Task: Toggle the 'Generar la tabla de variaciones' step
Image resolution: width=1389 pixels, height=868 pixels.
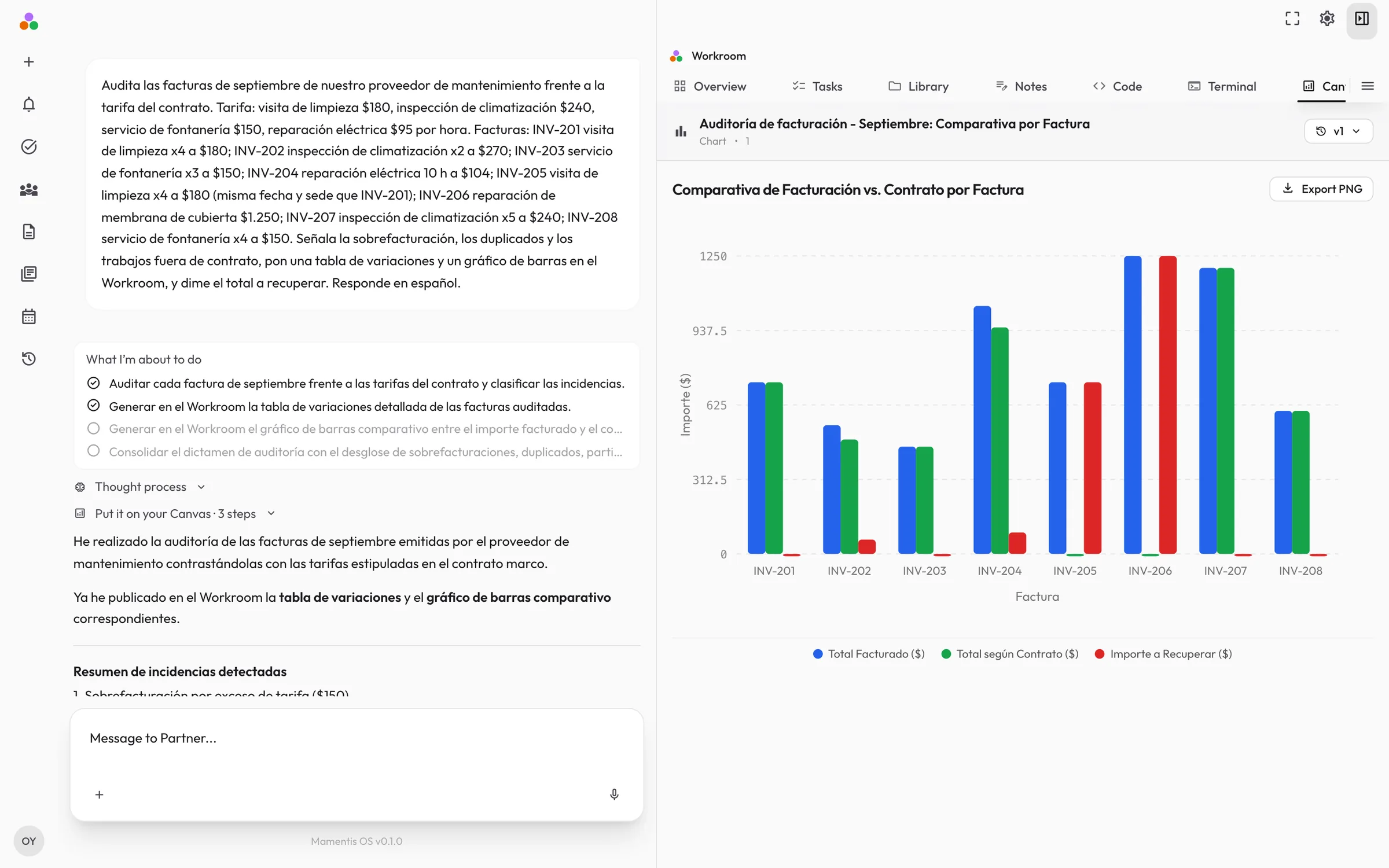Action: (x=93, y=406)
